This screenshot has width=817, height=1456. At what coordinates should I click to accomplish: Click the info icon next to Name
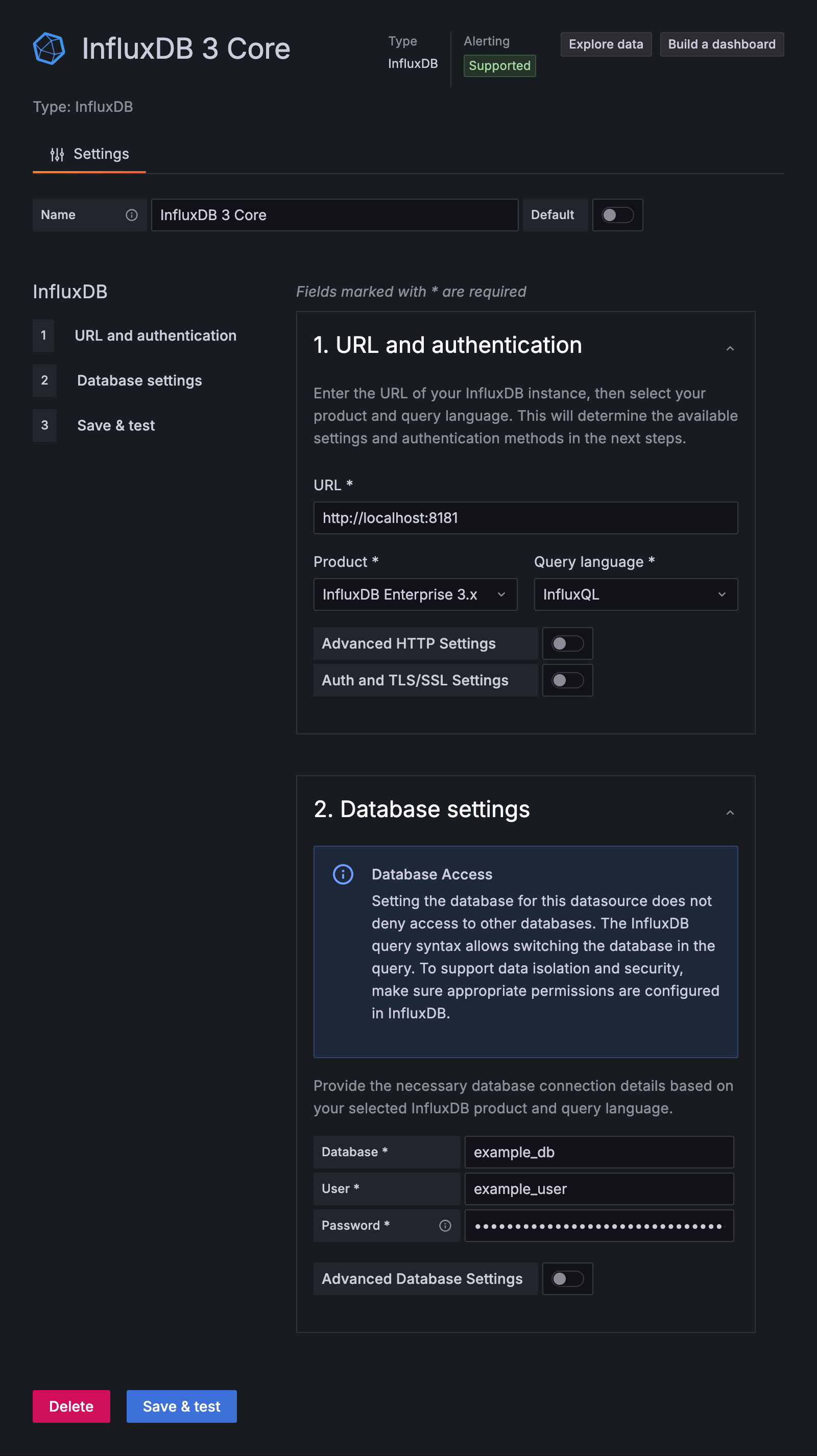point(132,215)
